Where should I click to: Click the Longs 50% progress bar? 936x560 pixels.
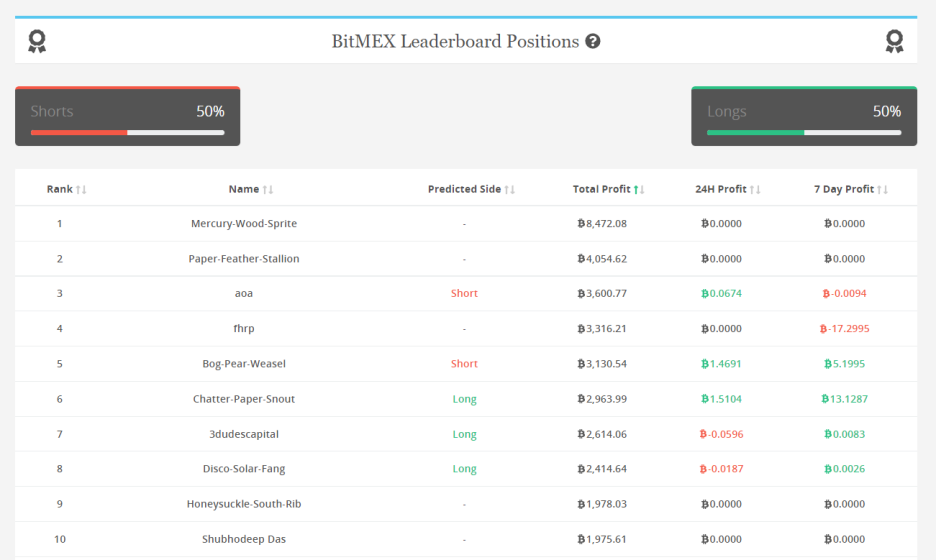tap(804, 133)
